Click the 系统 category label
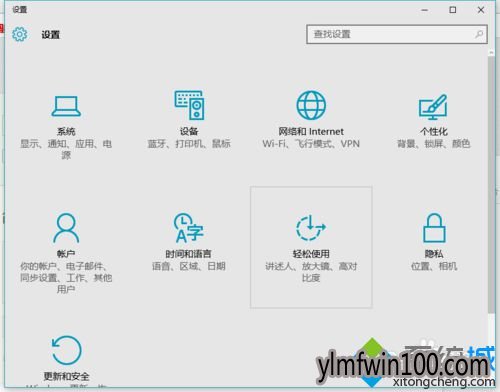 (x=66, y=132)
